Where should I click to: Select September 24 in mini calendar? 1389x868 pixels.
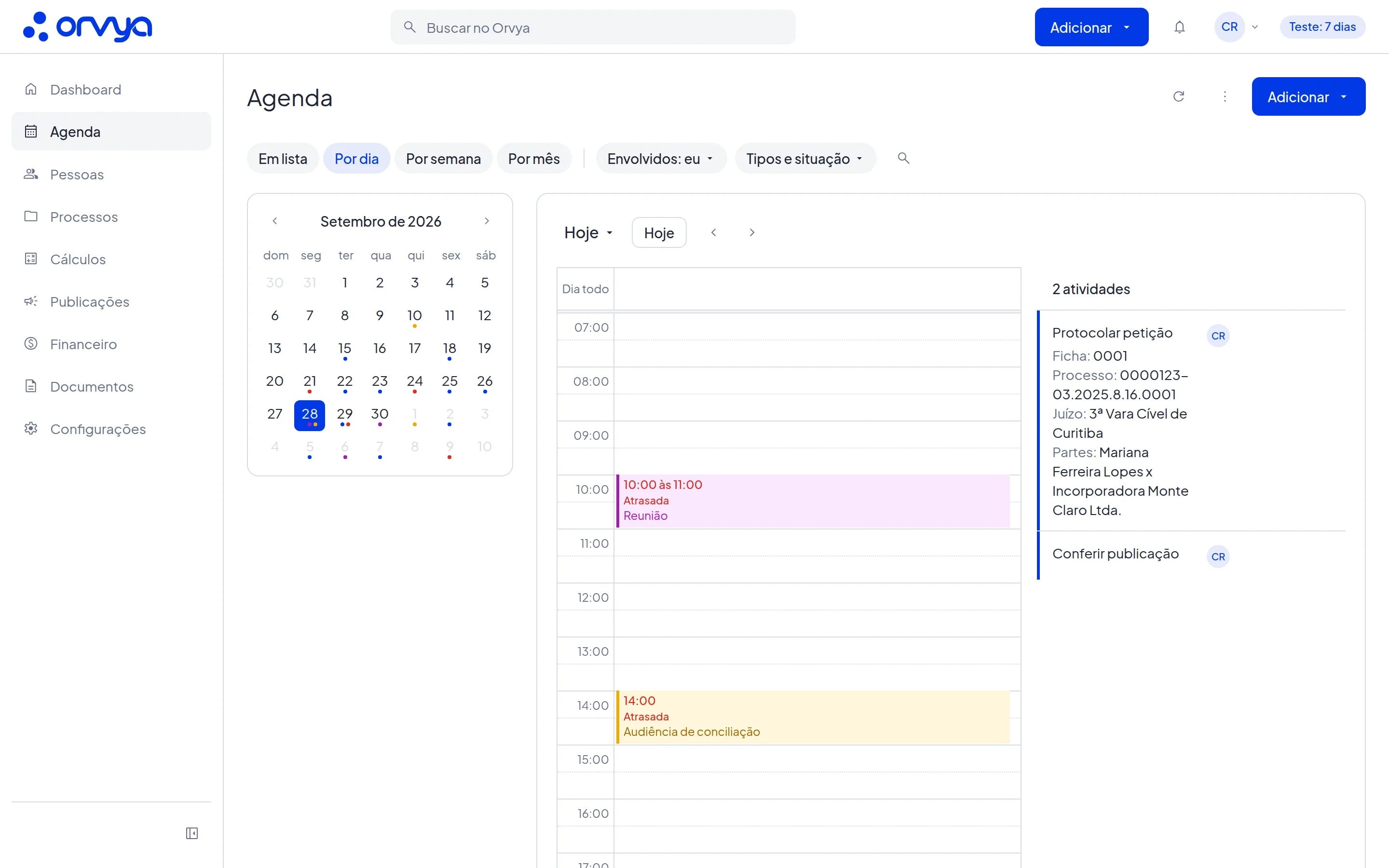point(414,382)
